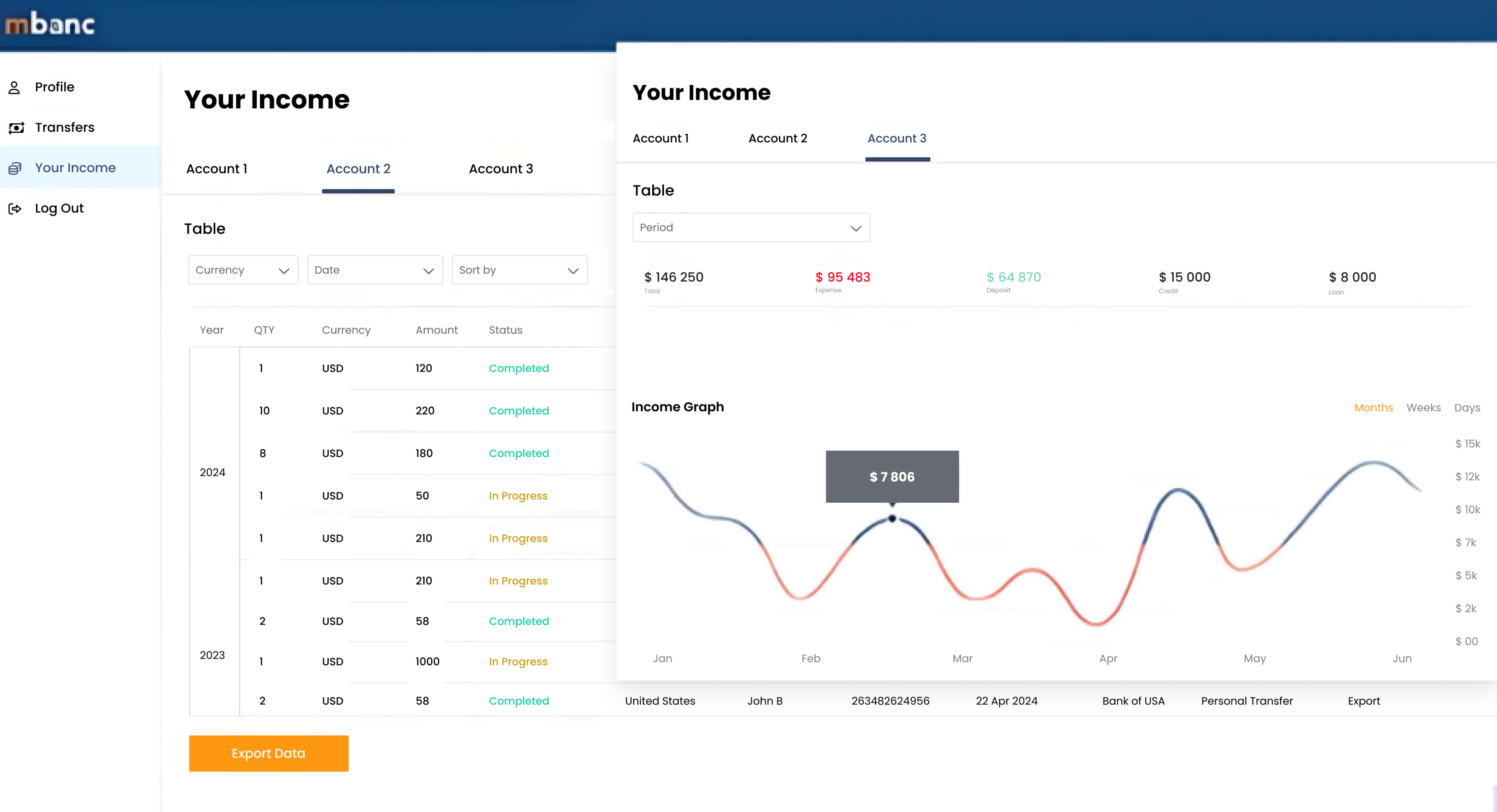Click the Amount column header

436,330
